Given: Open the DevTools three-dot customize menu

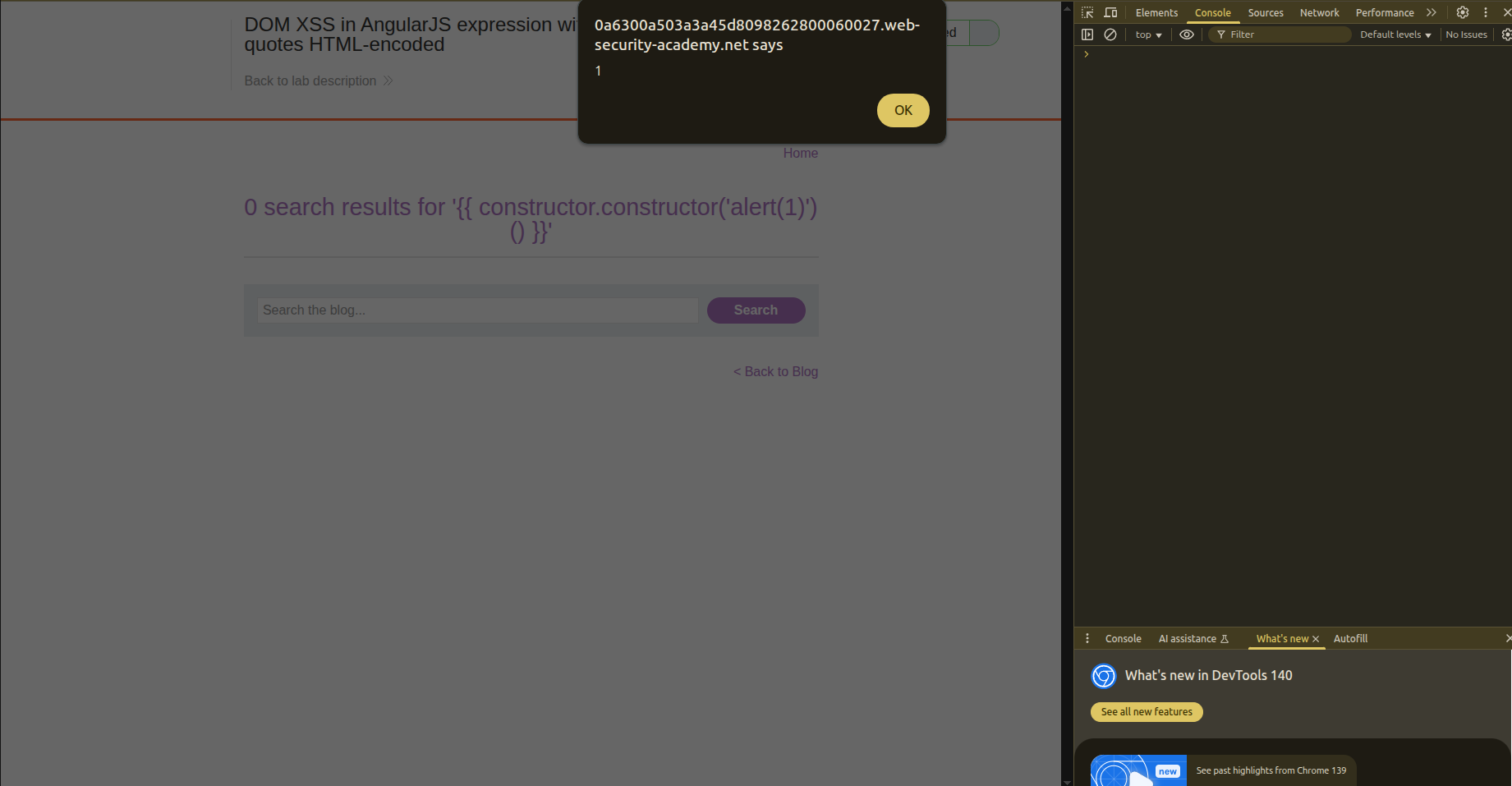Looking at the screenshot, I should [x=1486, y=12].
